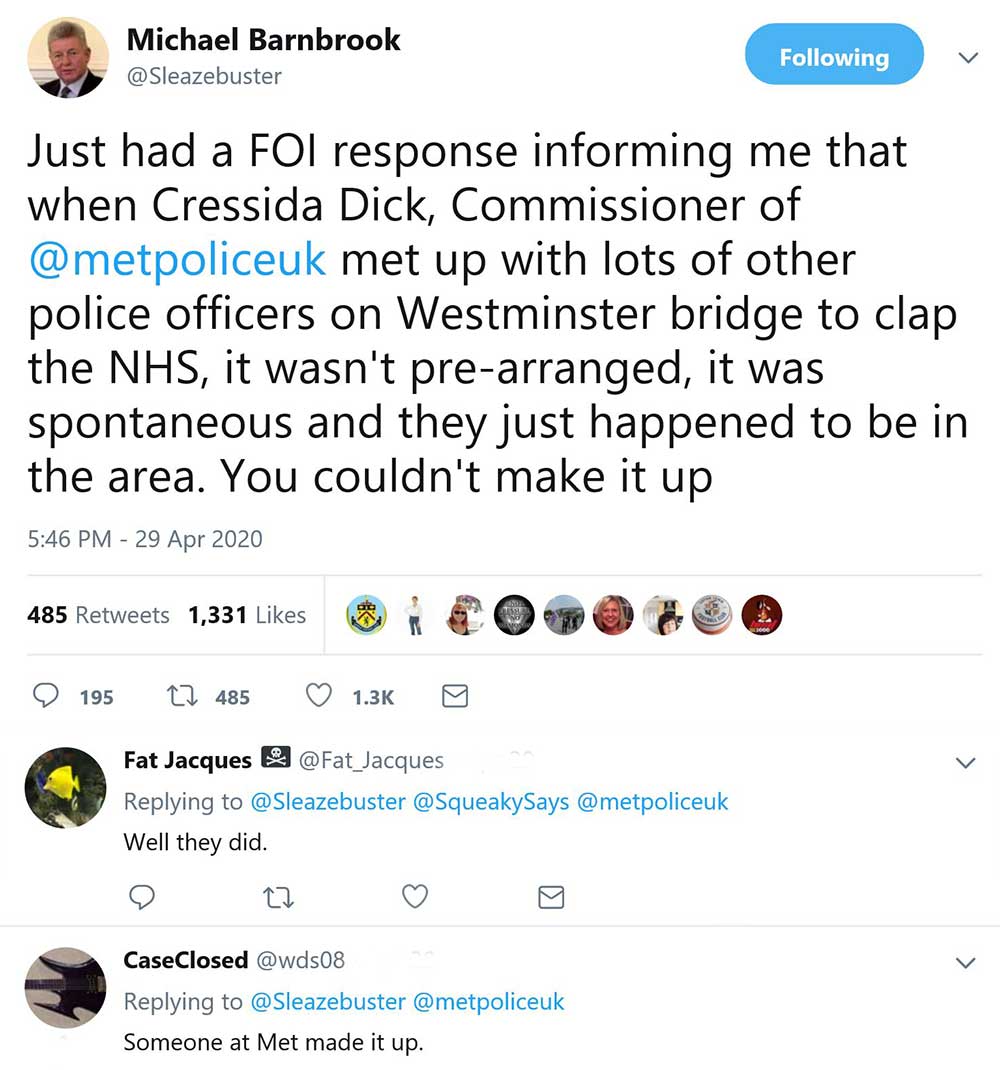Open Michael Barnbrook's profile picture
The height and width of the screenshot is (1070, 1000).
[65, 60]
